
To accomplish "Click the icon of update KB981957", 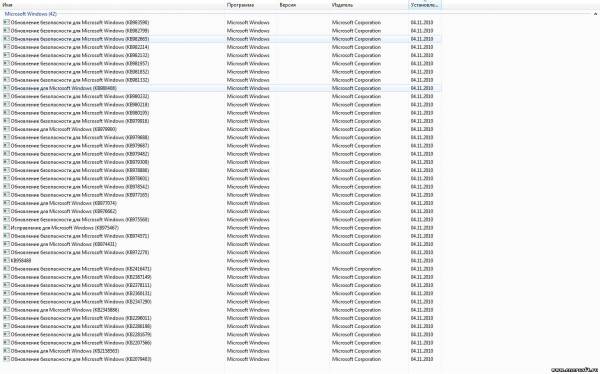I will (x=6, y=64).
